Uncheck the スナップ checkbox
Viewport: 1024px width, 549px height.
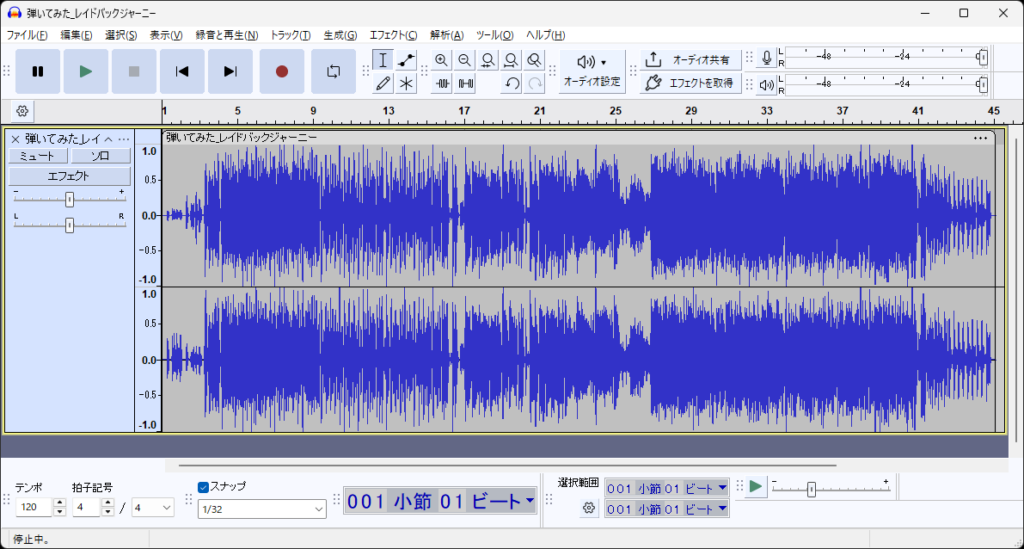point(203,487)
